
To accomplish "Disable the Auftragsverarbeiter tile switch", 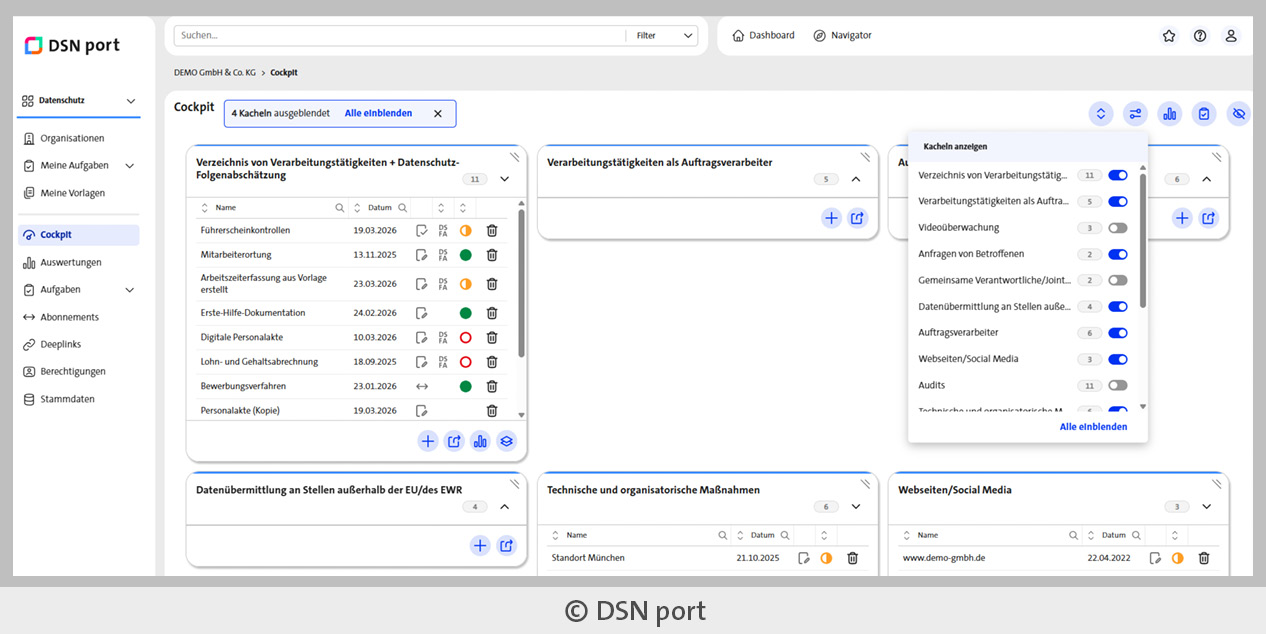I will (1118, 333).
